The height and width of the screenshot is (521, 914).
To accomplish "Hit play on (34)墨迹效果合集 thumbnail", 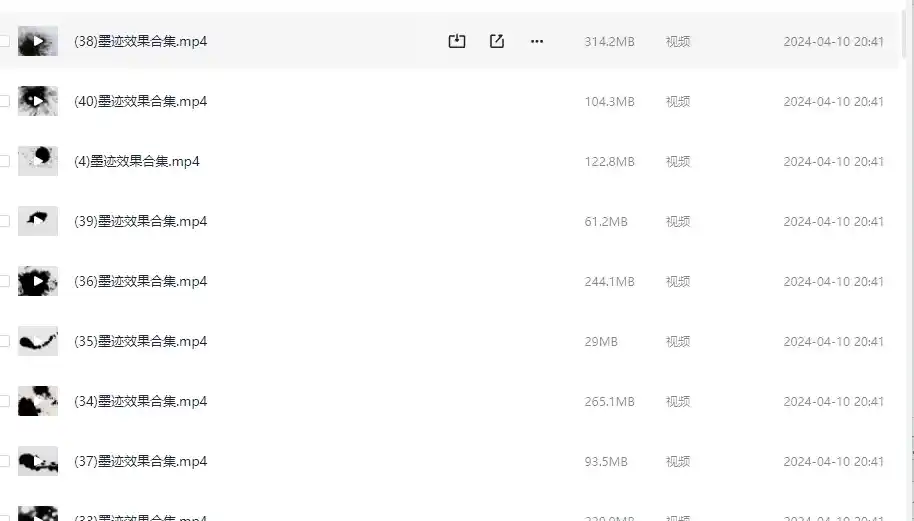I will point(38,401).
